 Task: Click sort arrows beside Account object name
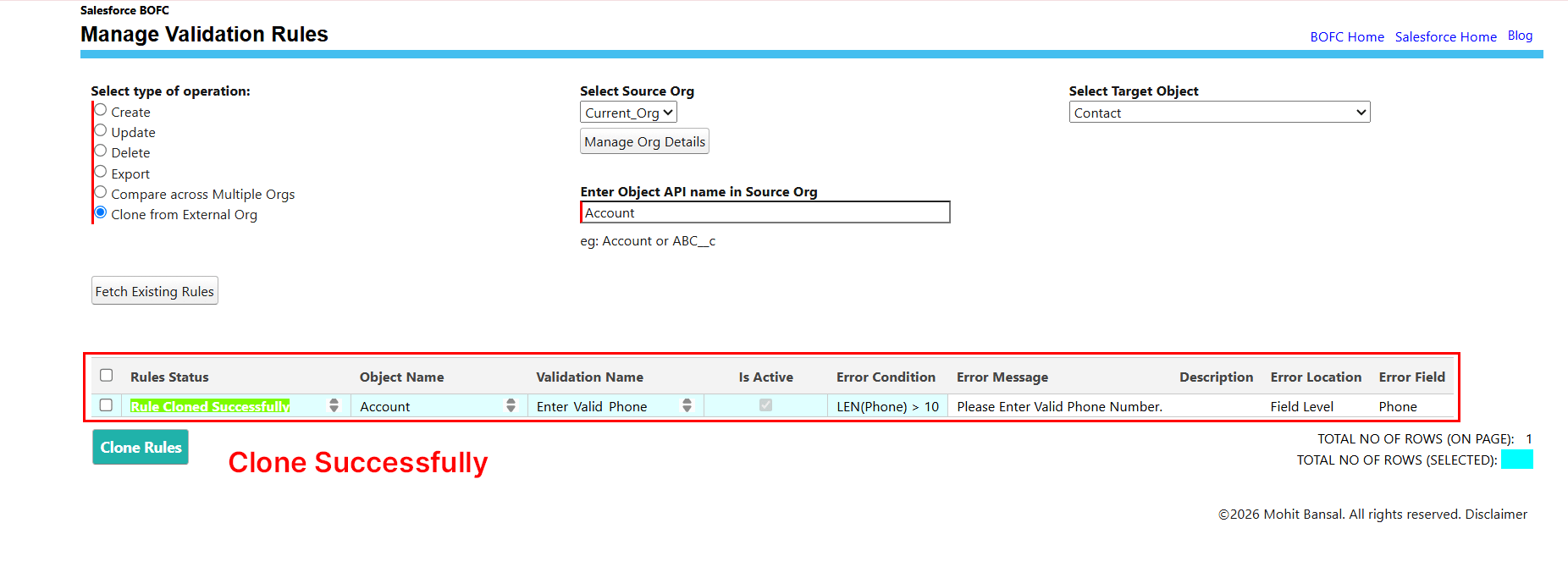511,406
